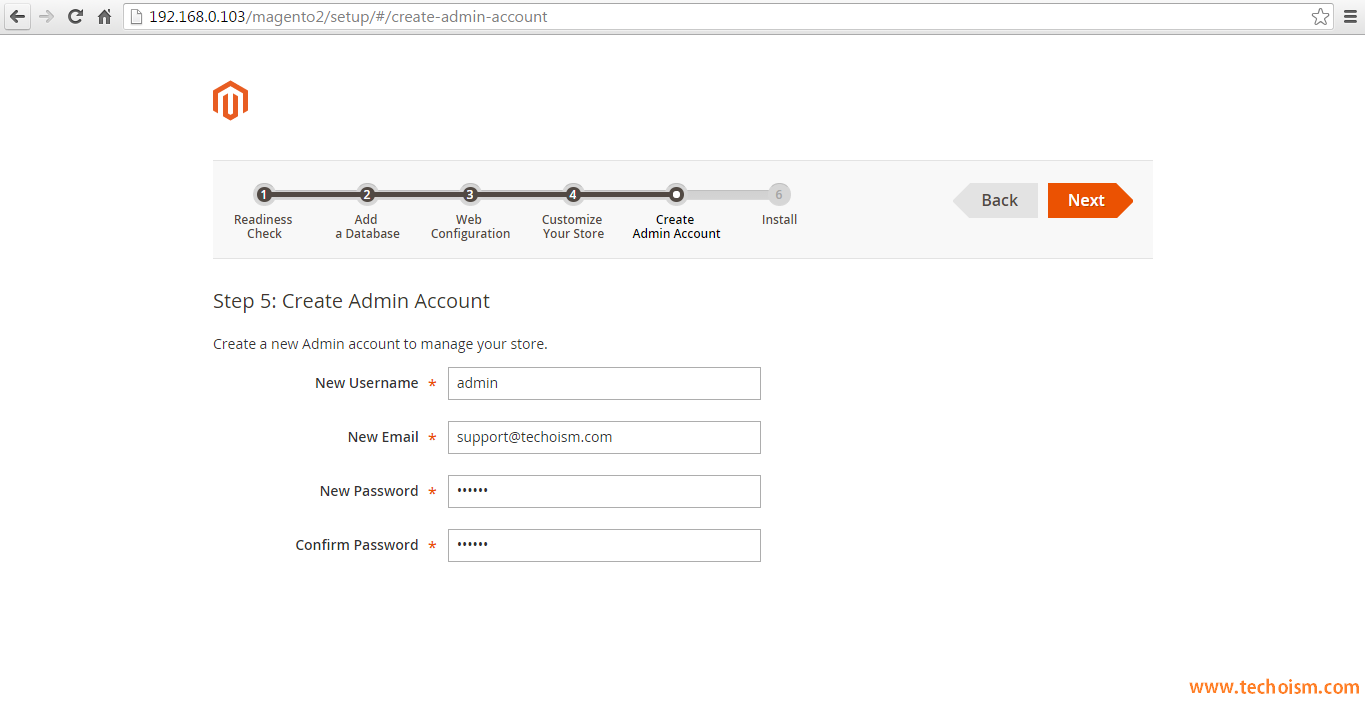Select step 6 Install
This screenshot has width=1365, height=702.
pyautogui.click(x=779, y=206)
